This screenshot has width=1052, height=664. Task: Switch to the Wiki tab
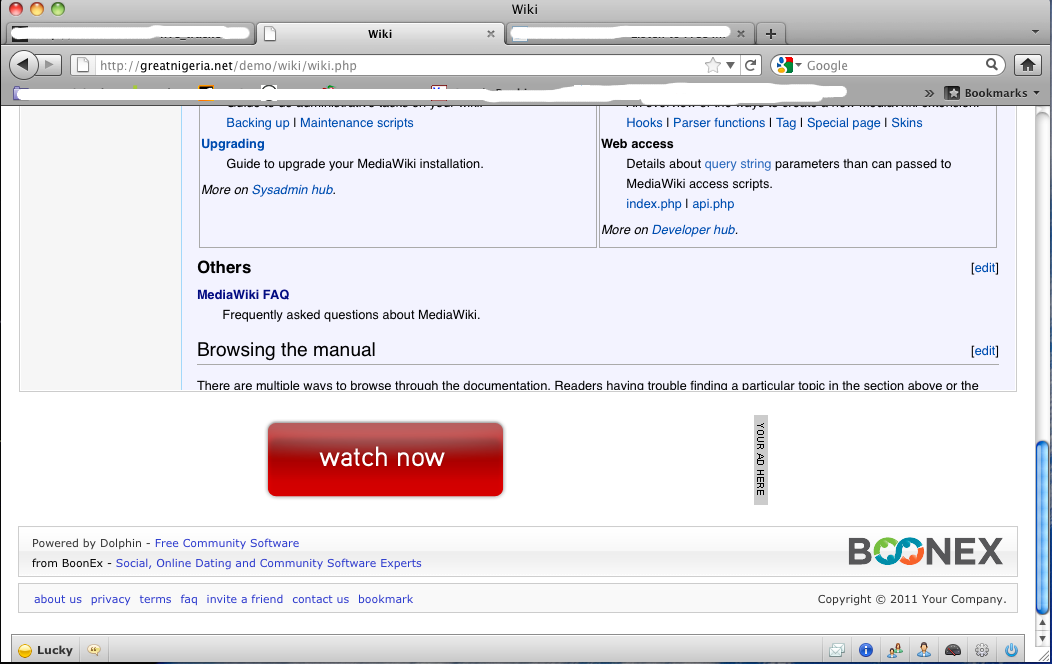click(379, 33)
